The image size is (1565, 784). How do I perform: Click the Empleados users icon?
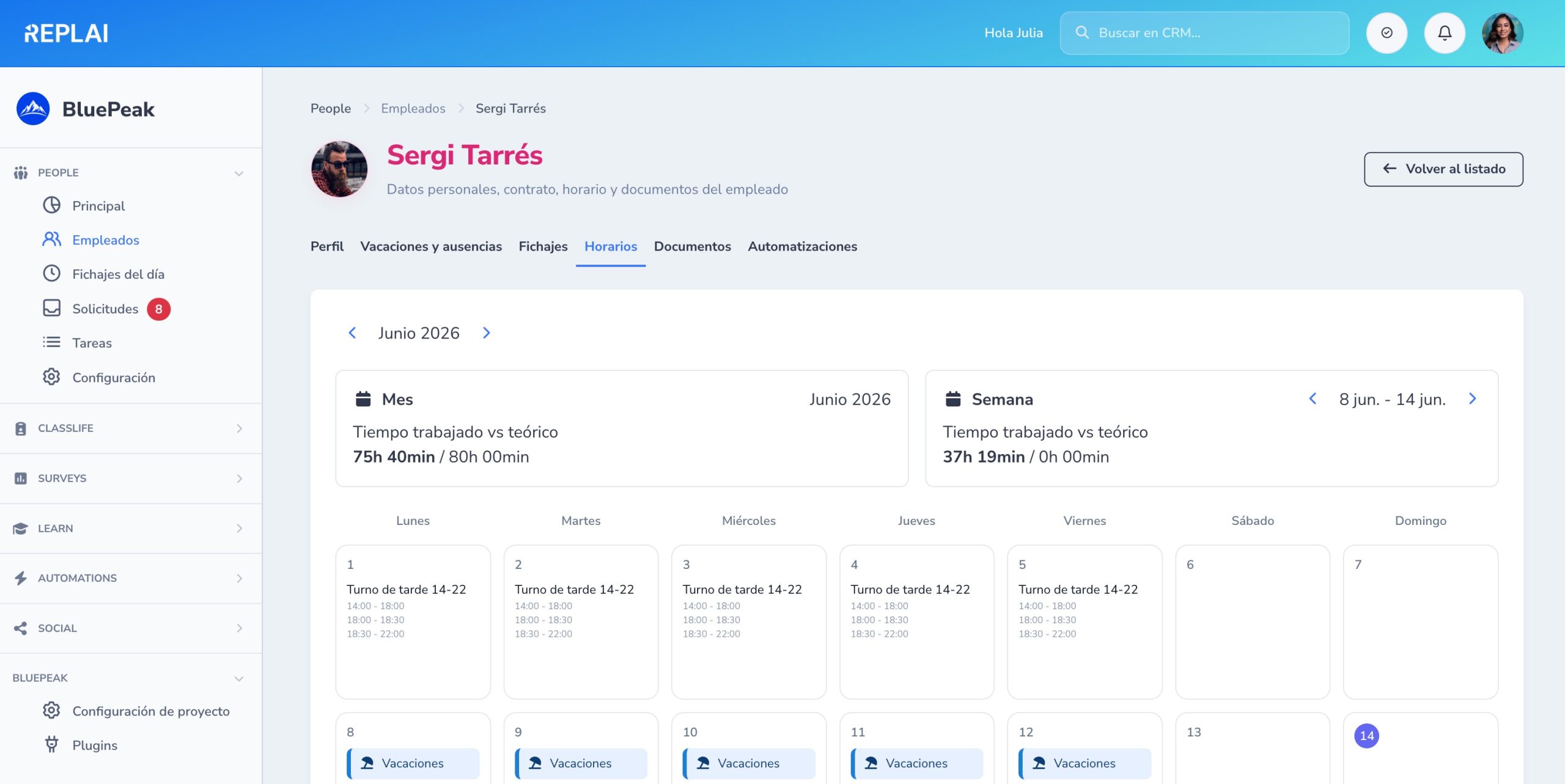point(51,240)
